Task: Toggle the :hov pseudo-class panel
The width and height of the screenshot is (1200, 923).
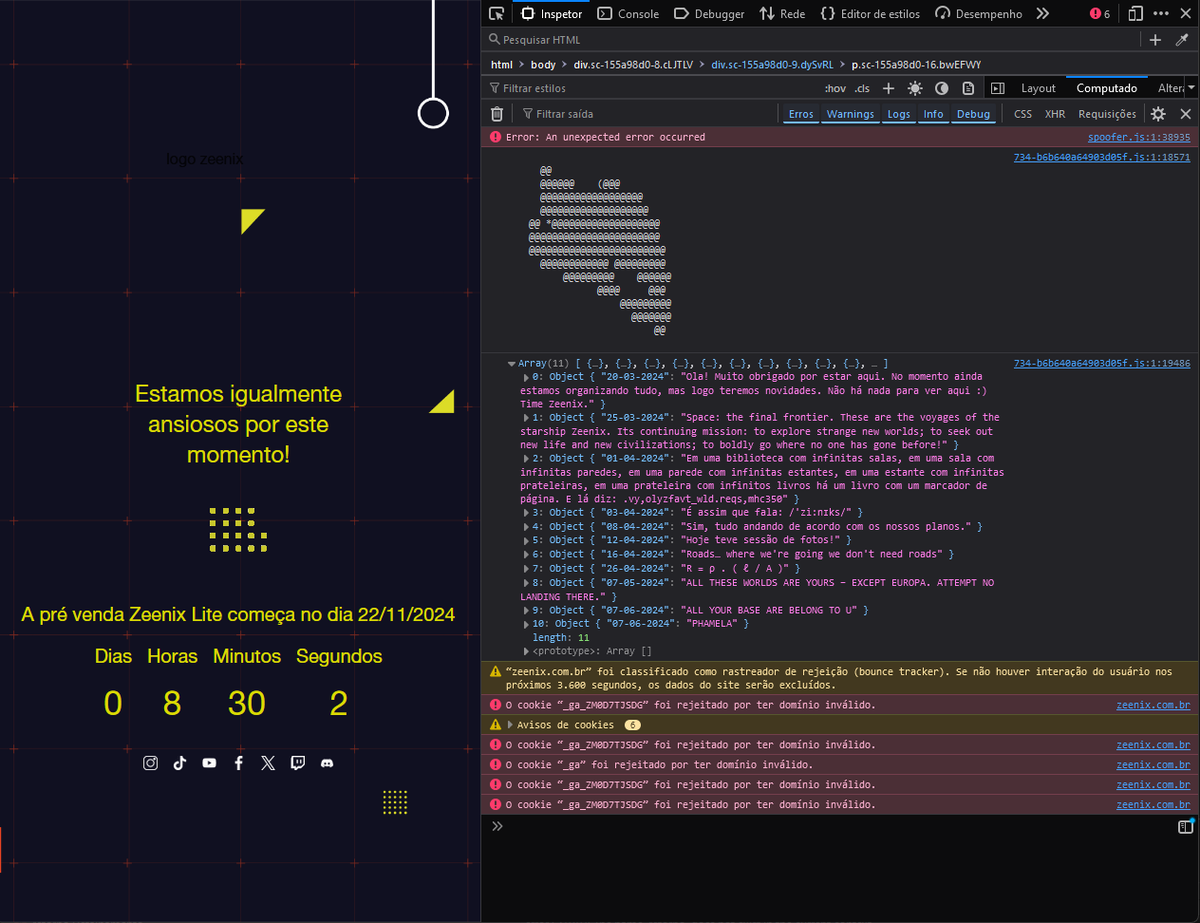Action: click(x=835, y=88)
